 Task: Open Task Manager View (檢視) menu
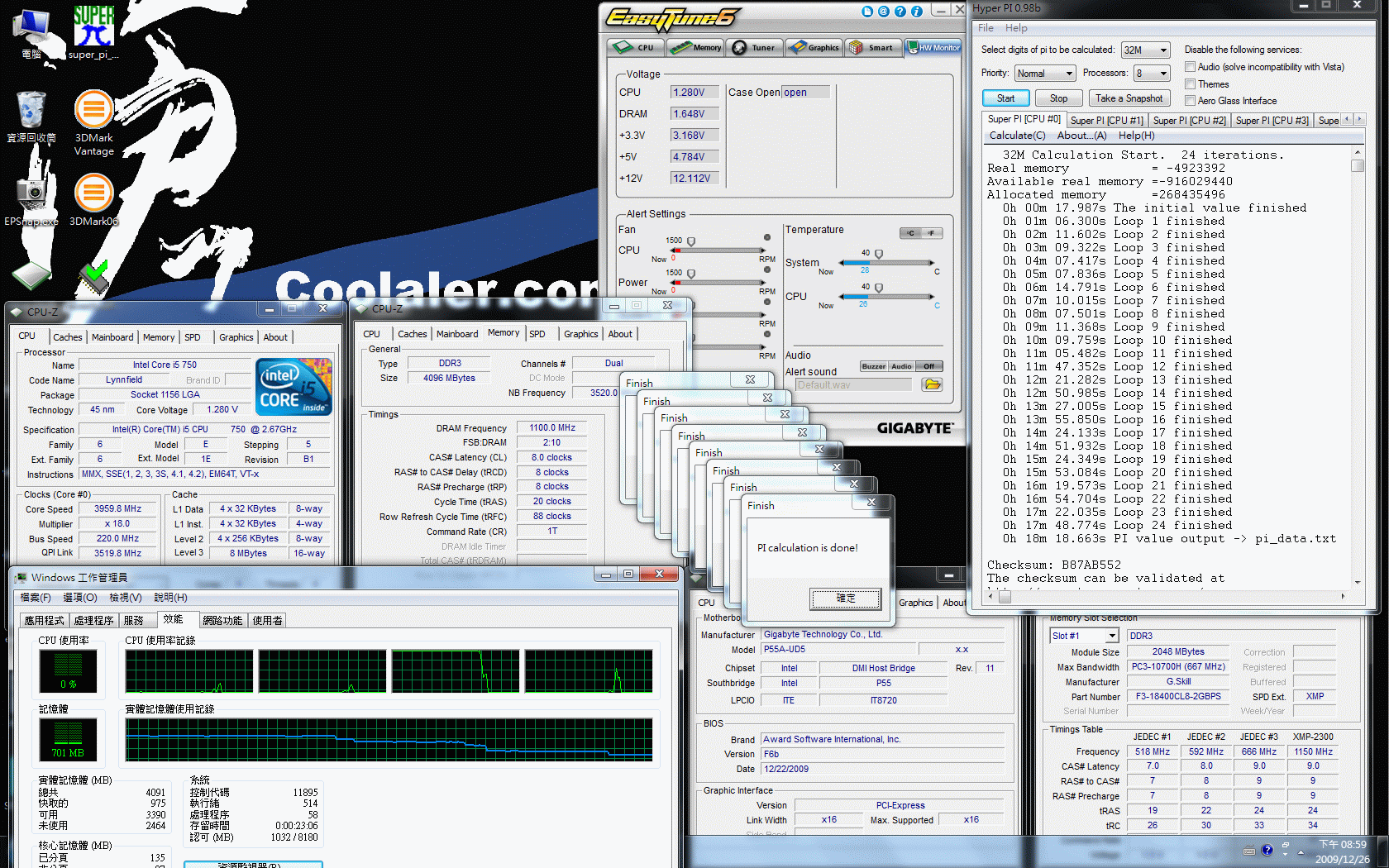tap(125, 598)
